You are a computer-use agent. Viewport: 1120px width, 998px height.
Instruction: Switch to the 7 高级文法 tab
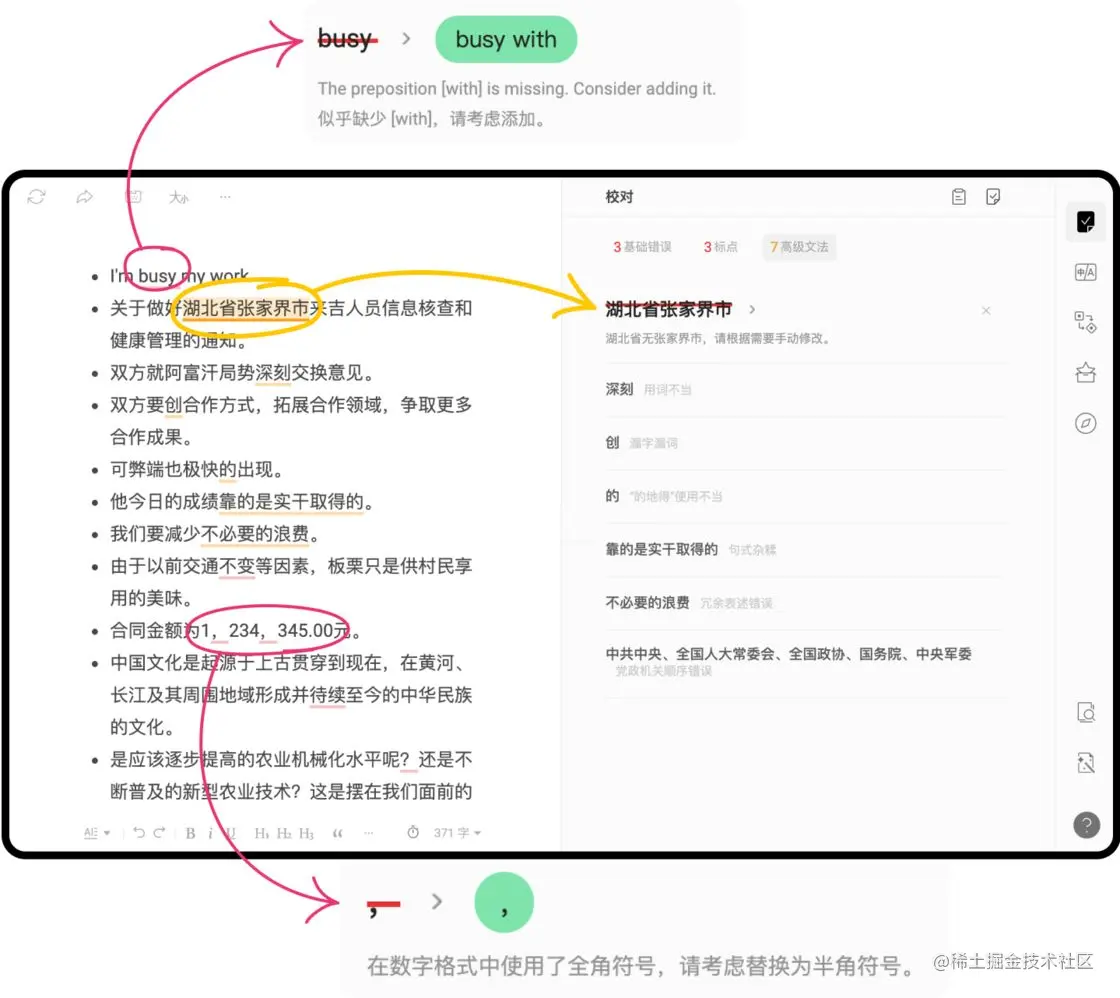[x=799, y=247]
